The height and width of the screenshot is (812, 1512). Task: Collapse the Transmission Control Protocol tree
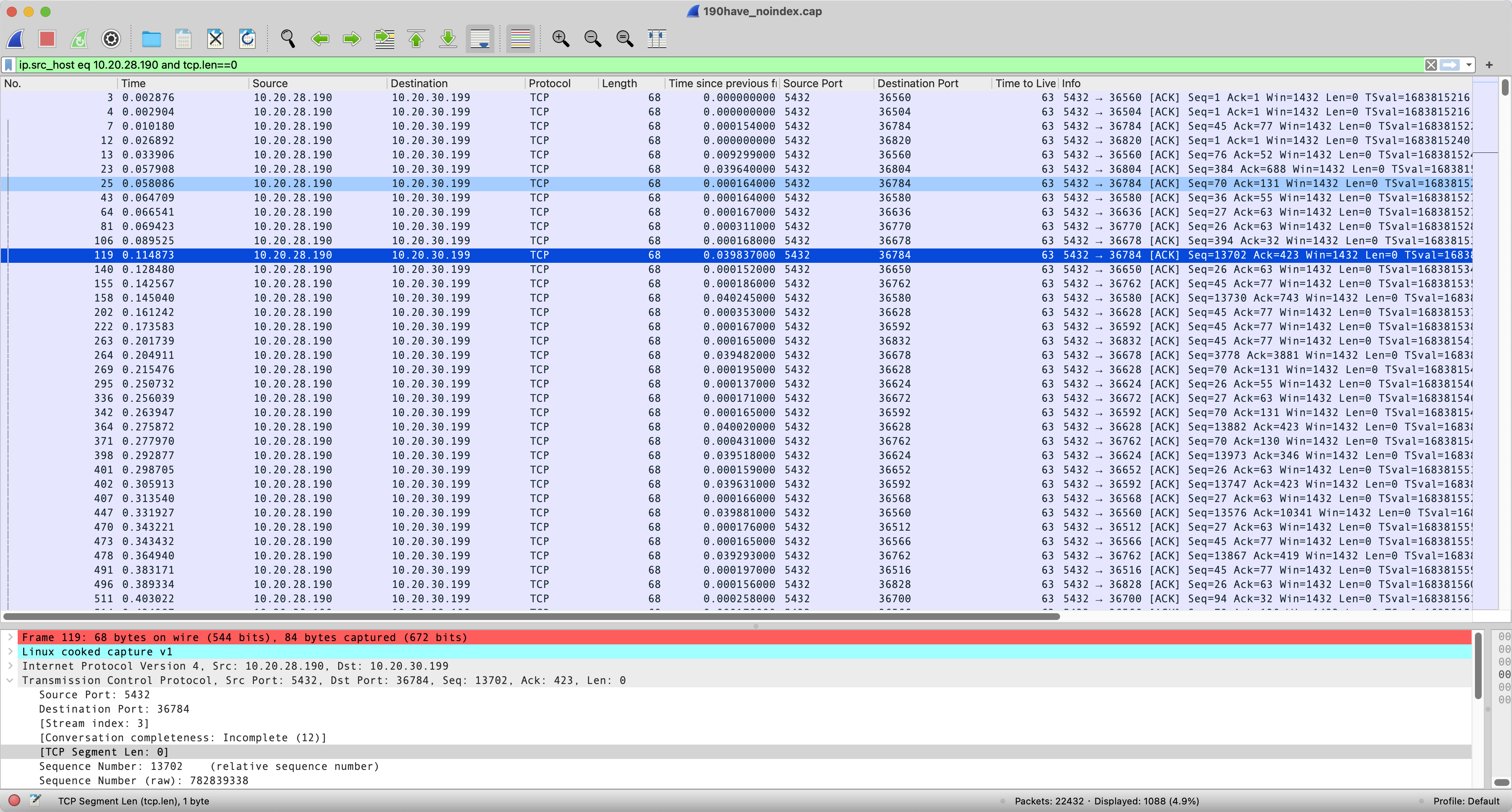tap(10, 680)
